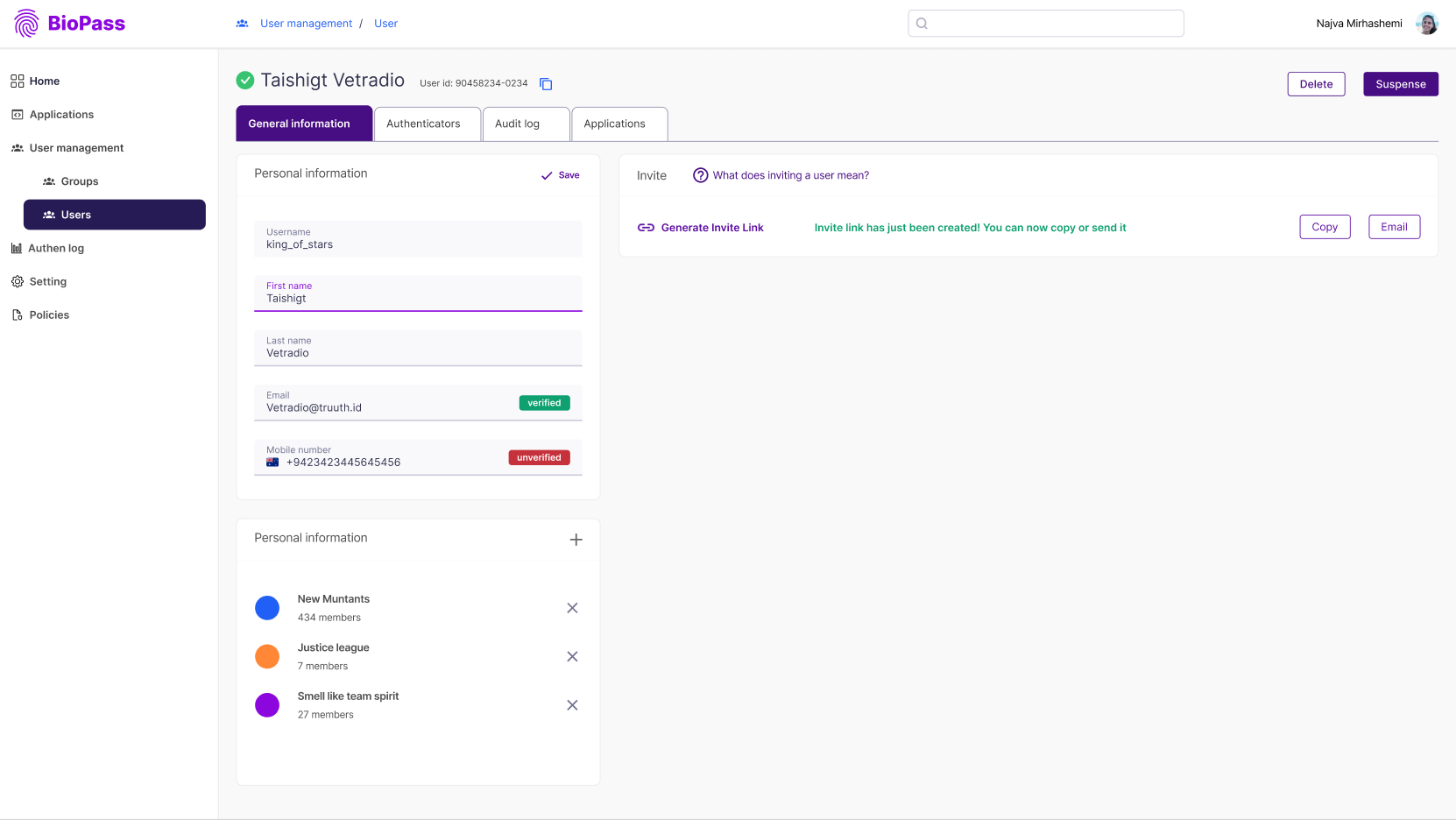1456x820 pixels.
Task: Select Users in the sidebar
Action: [x=115, y=215]
